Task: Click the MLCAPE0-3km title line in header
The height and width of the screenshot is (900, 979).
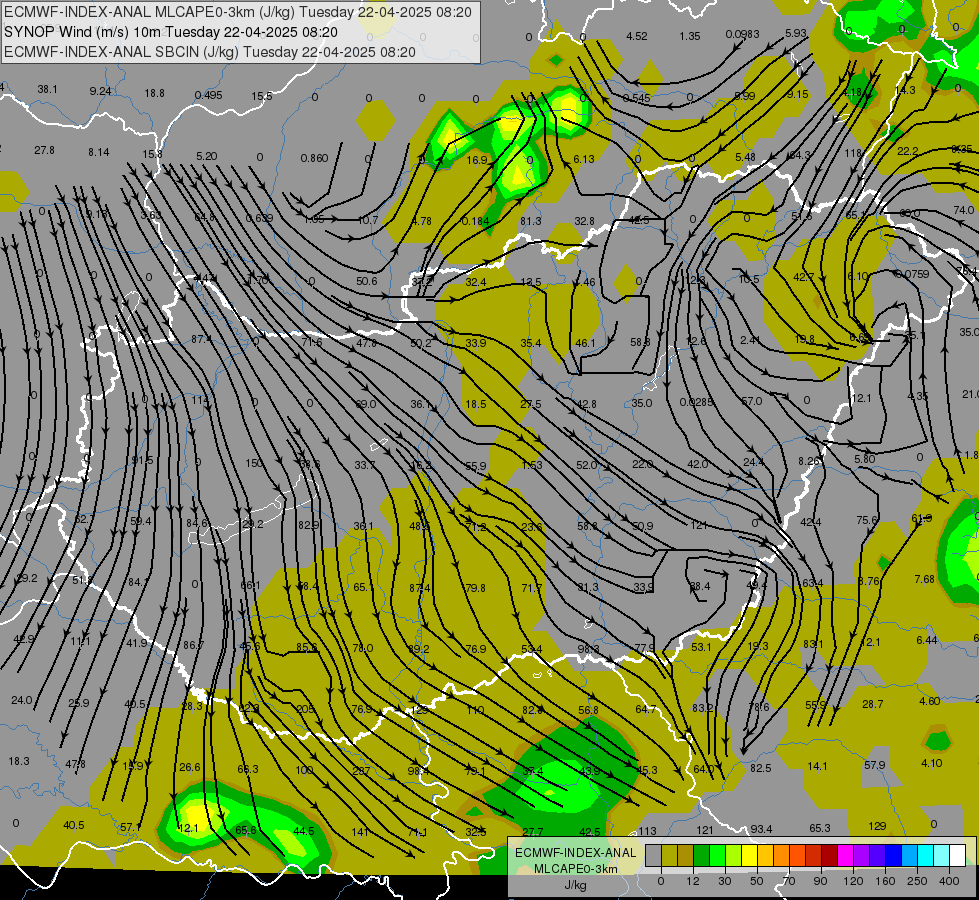Action: tap(238, 12)
